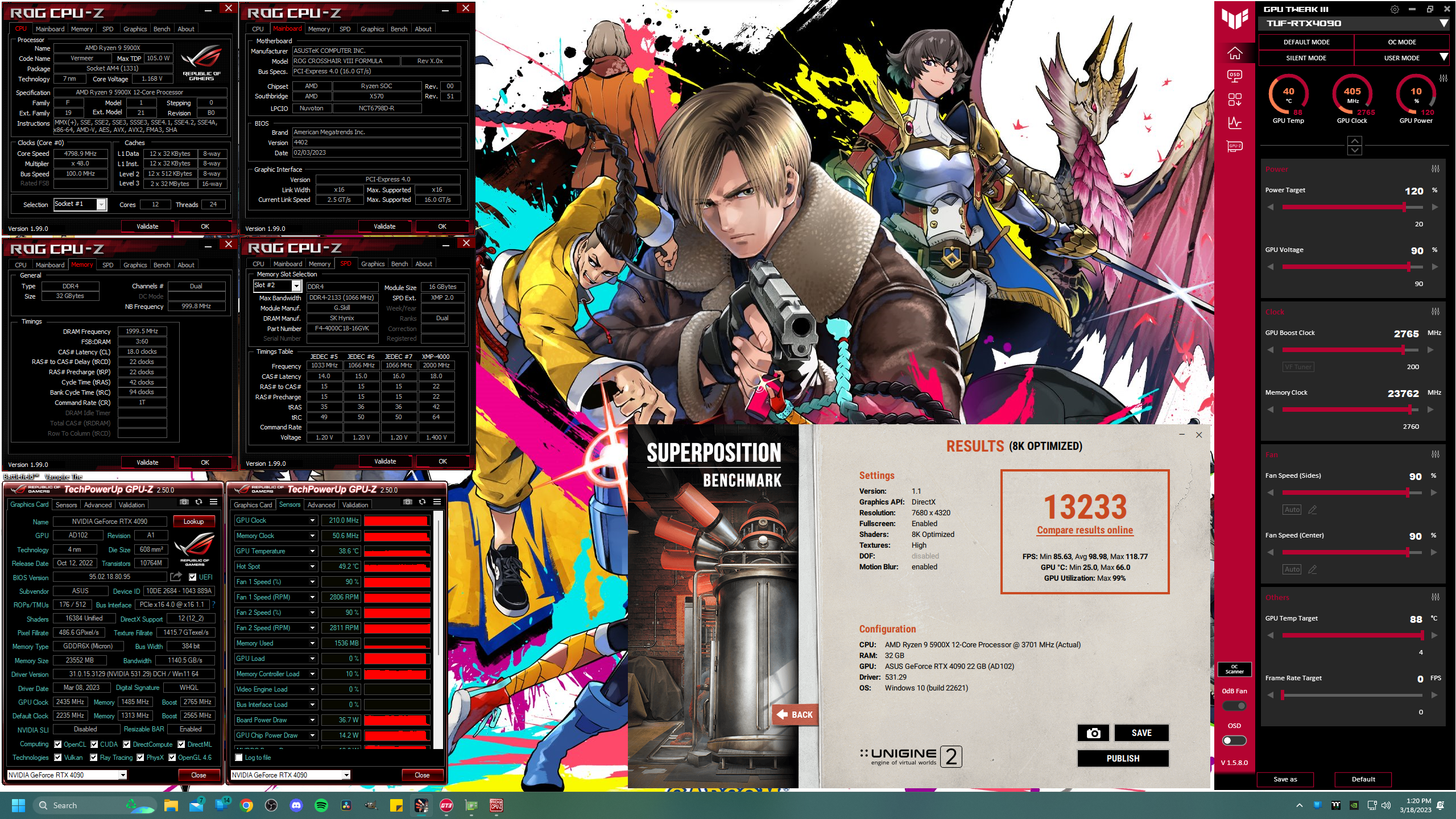Click the SAVE button in Superposition results
This screenshot has height=819, width=1456.
(x=1141, y=733)
